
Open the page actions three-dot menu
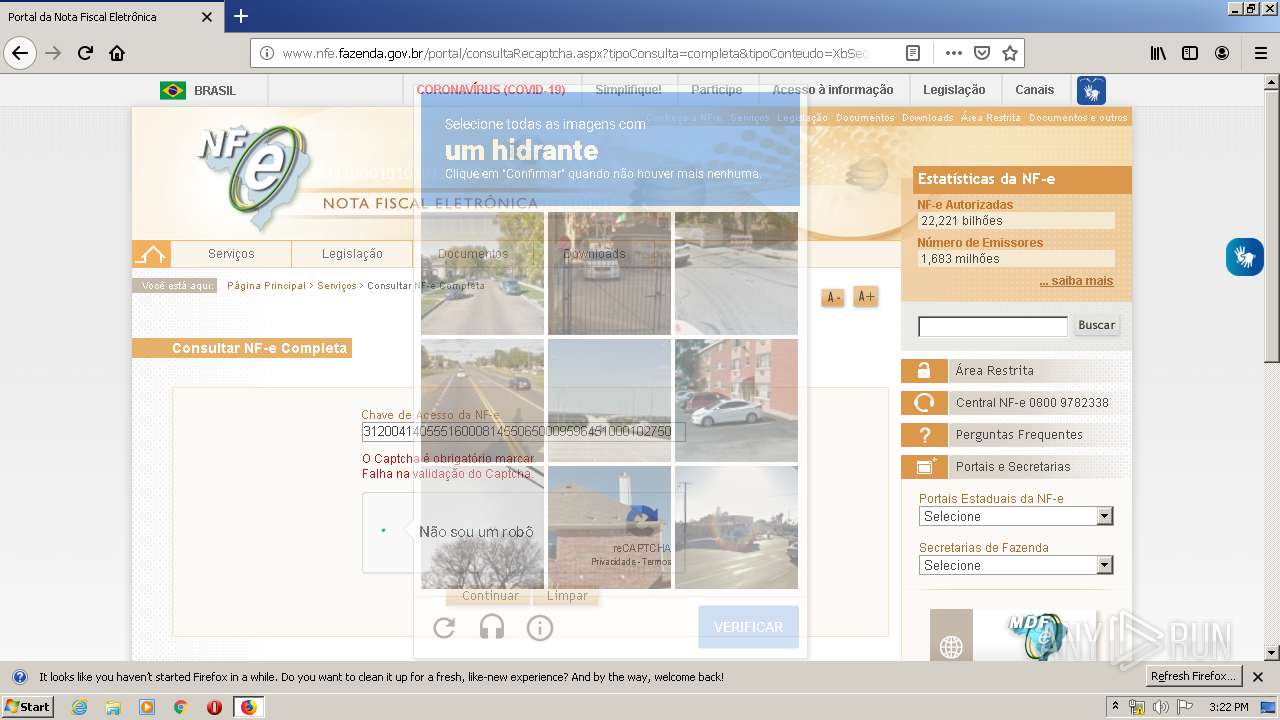[953, 53]
